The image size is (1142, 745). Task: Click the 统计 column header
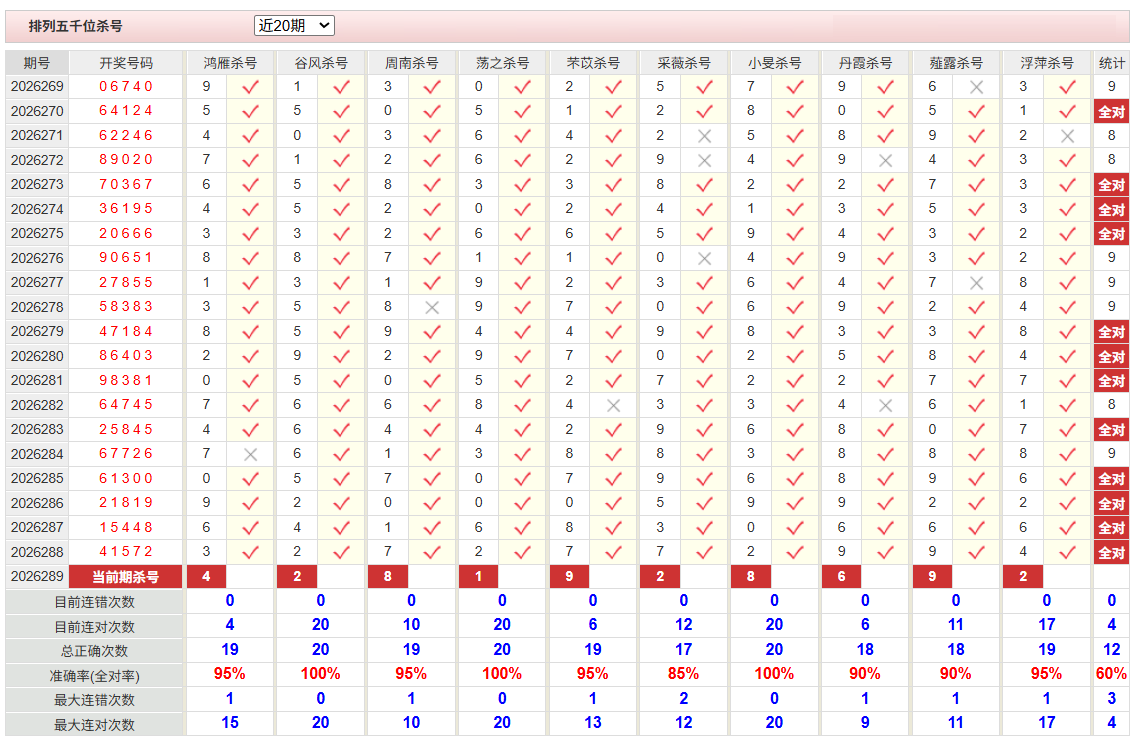click(x=1111, y=63)
